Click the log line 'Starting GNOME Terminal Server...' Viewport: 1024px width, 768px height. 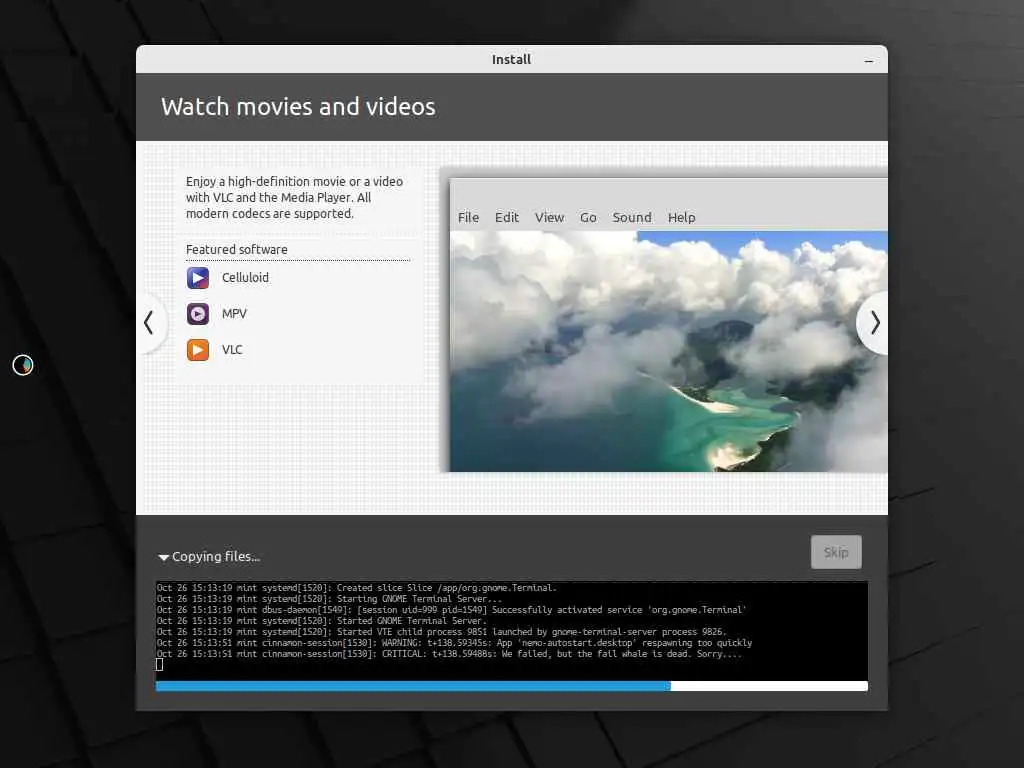coord(329,599)
